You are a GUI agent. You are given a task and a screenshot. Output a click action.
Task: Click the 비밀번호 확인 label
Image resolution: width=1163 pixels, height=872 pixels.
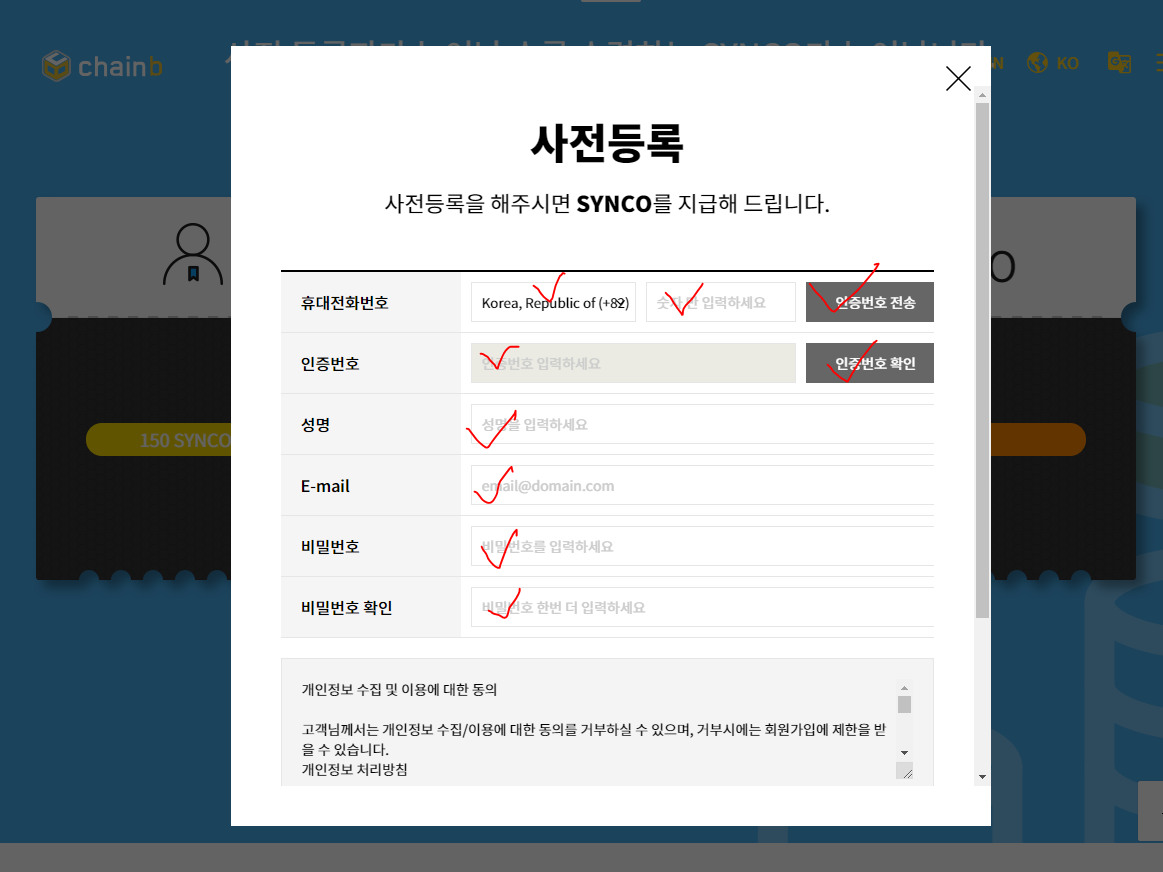click(x=346, y=607)
